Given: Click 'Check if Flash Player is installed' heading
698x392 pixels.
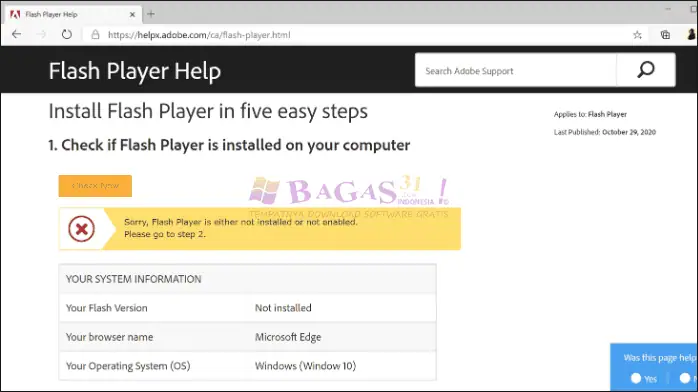Looking at the screenshot, I should pos(229,145).
